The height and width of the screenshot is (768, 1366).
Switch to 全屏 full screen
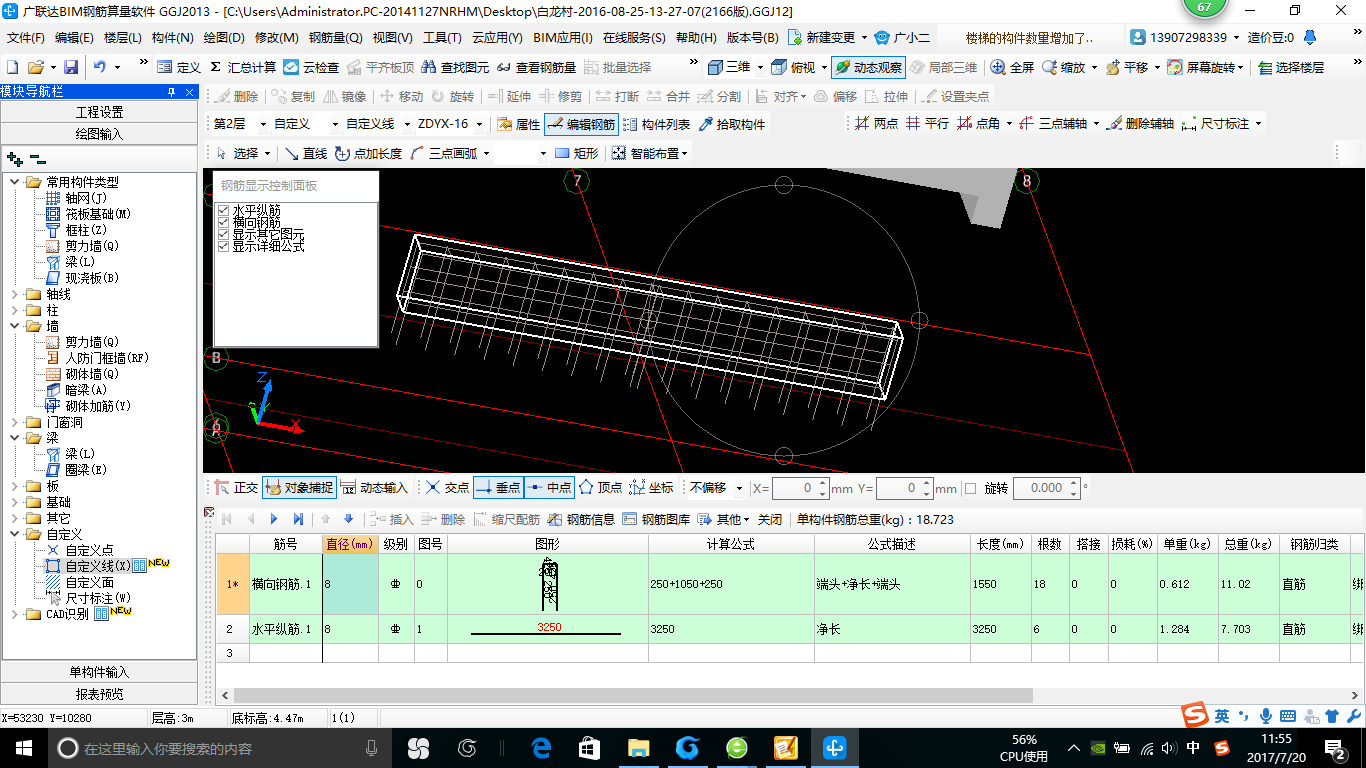point(1012,67)
